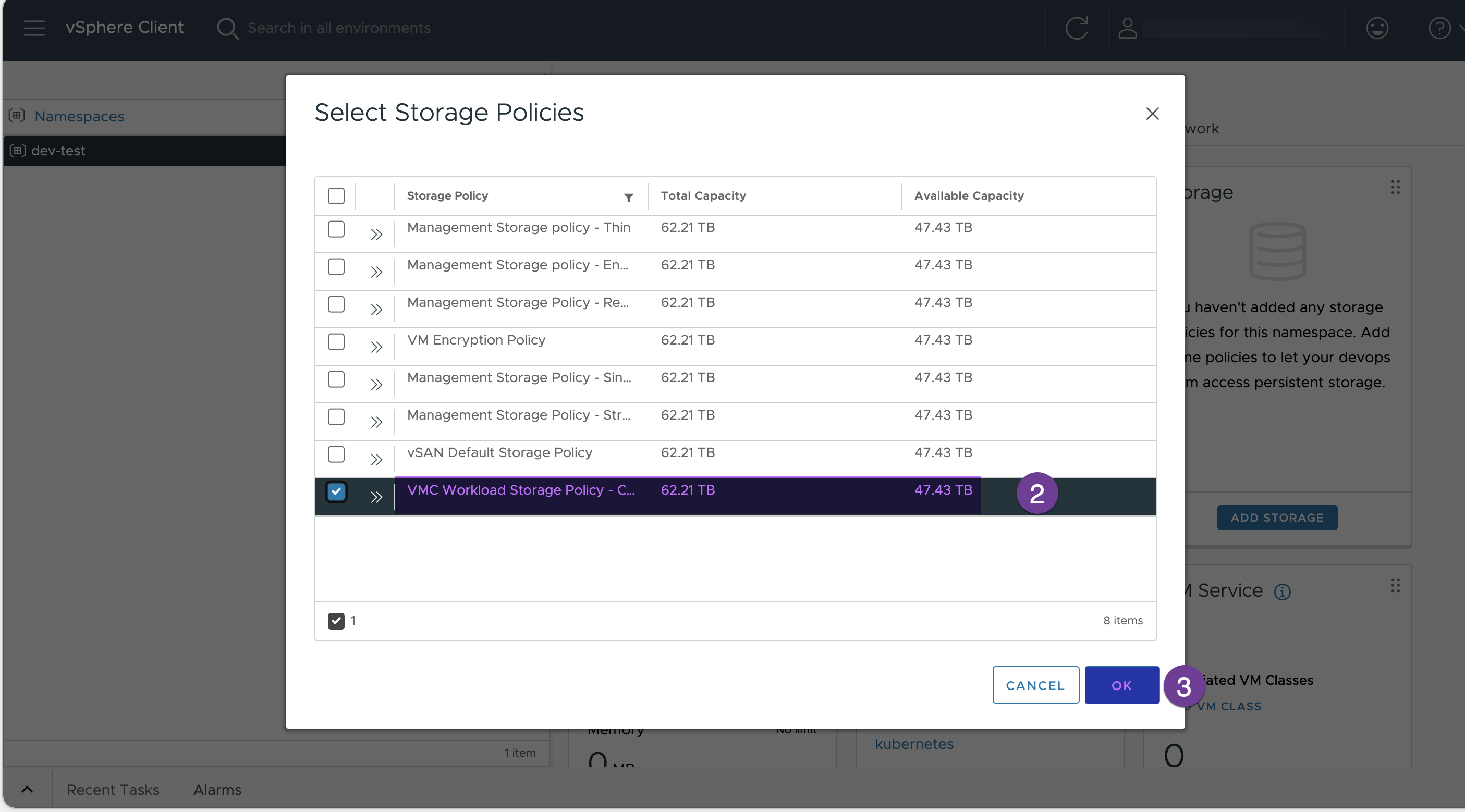Screen dimensions: 1465x812
Task: Check the vSAN Default Storage Policy row
Action: click(x=336, y=454)
